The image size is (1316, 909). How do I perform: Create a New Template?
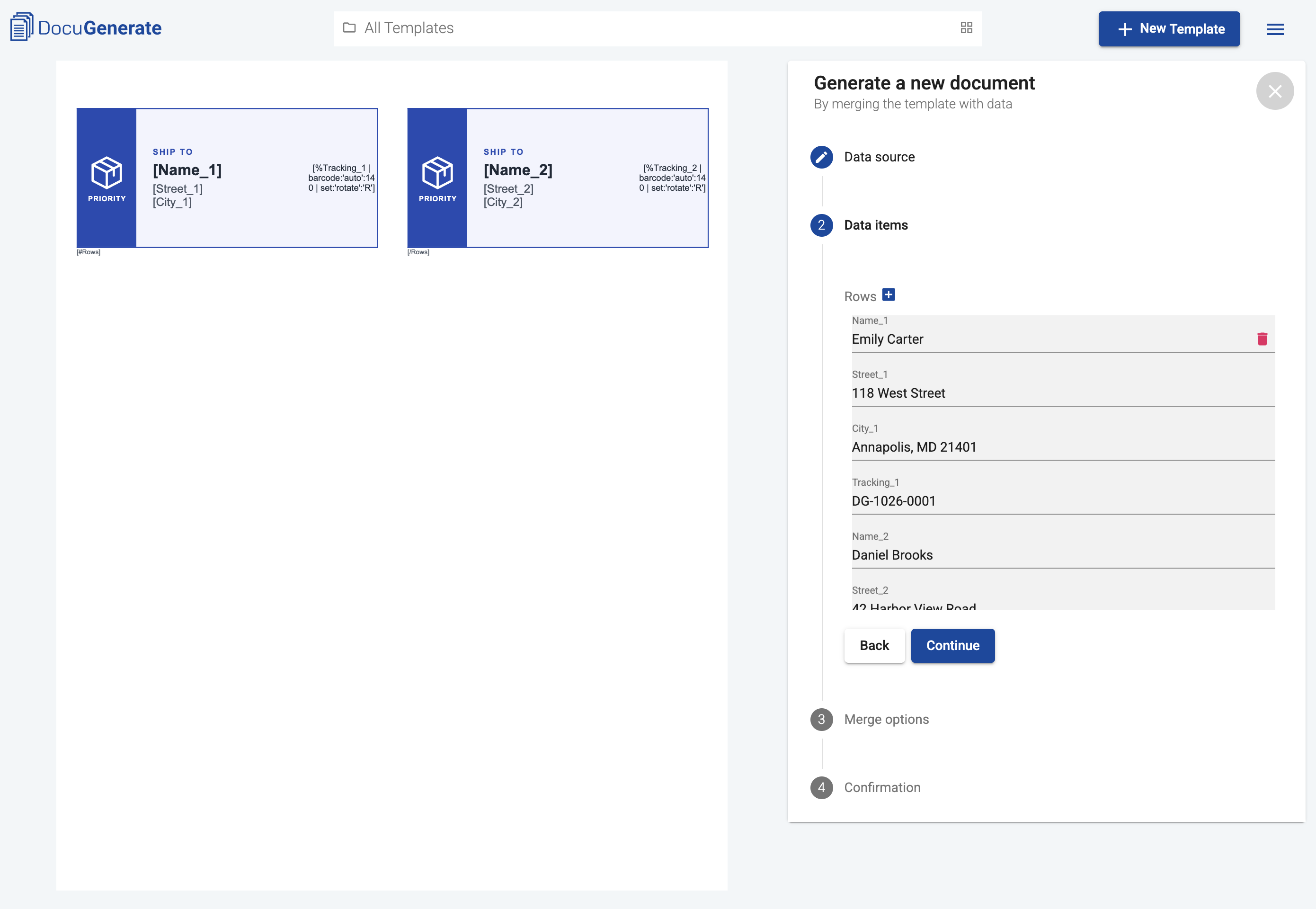point(1169,28)
